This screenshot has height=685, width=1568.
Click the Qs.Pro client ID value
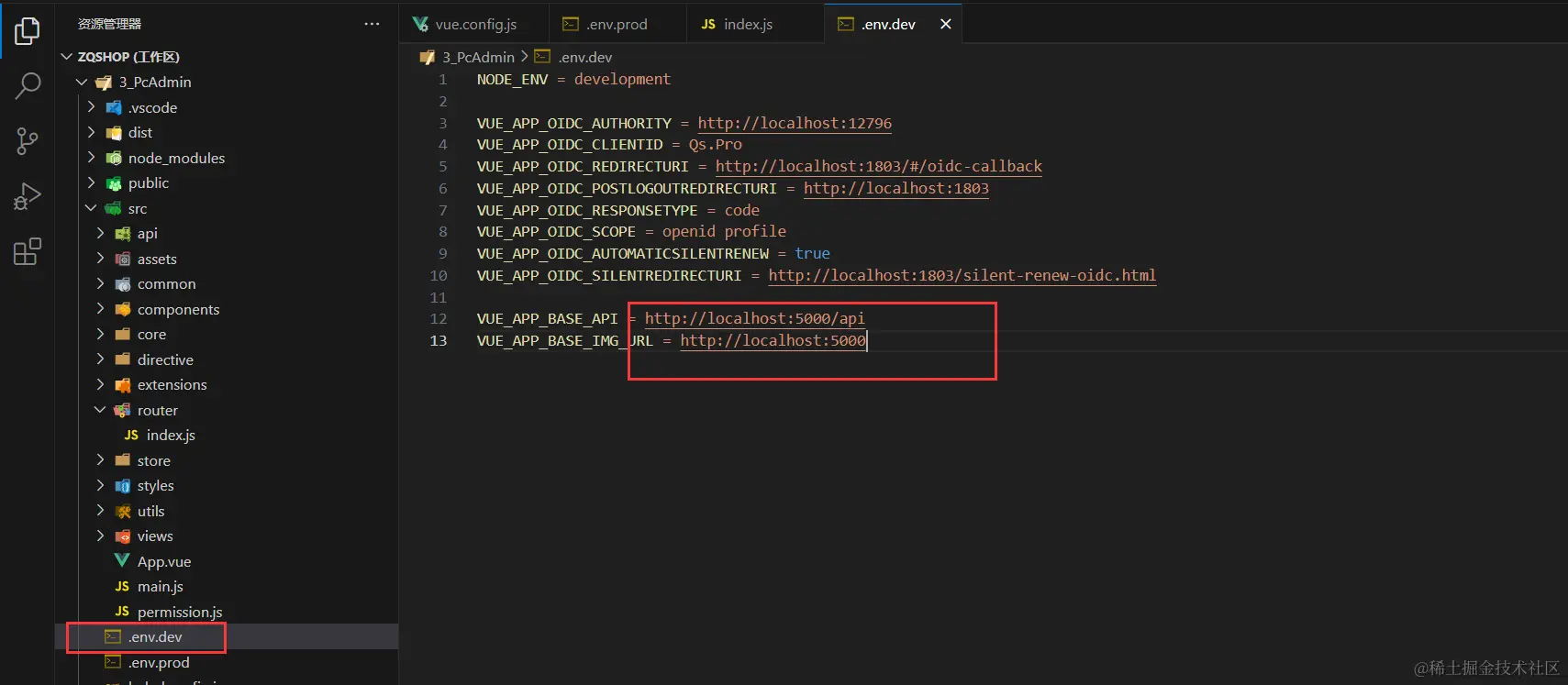pyautogui.click(x=716, y=145)
